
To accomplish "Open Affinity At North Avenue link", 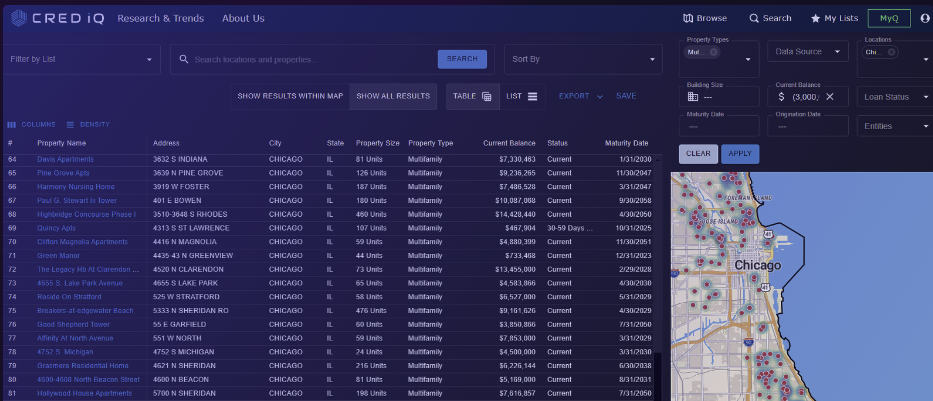I will 75,338.
